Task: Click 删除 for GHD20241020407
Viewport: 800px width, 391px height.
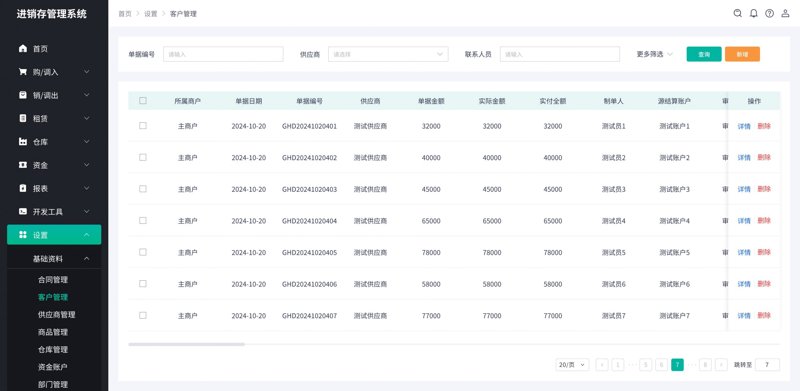Action: [764, 316]
